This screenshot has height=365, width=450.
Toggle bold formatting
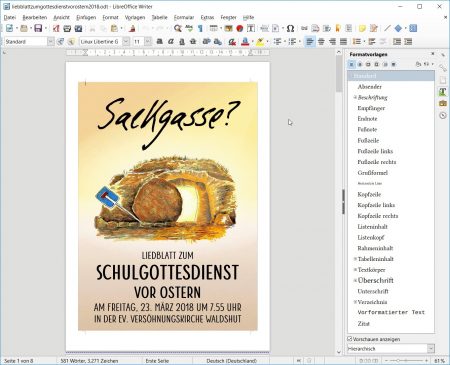coord(160,42)
